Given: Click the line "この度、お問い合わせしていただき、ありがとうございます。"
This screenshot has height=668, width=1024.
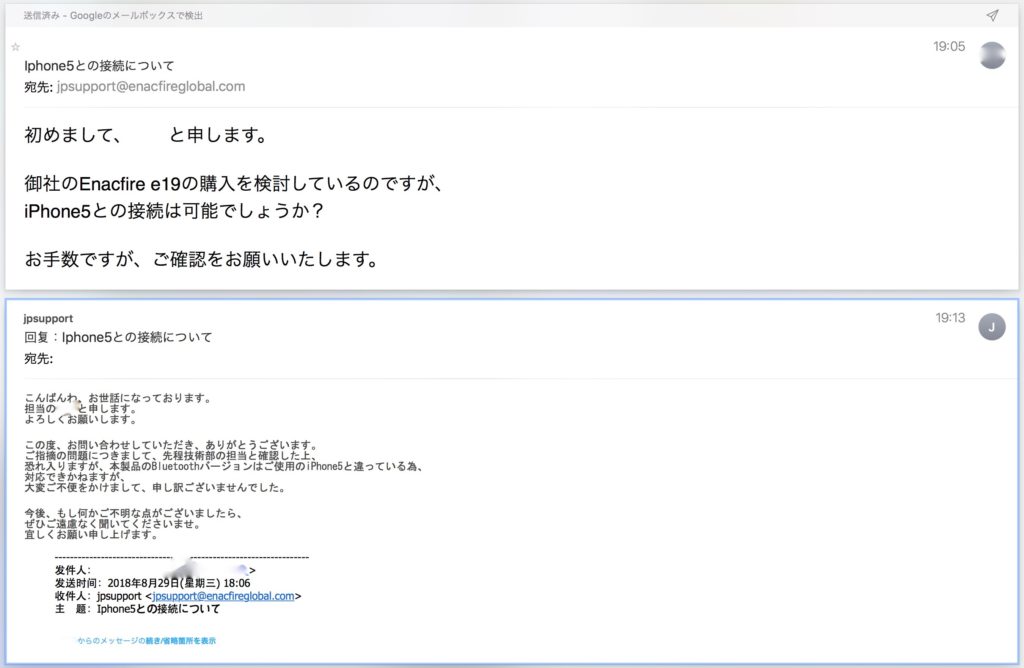Looking at the screenshot, I should click(x=171, y=445).
